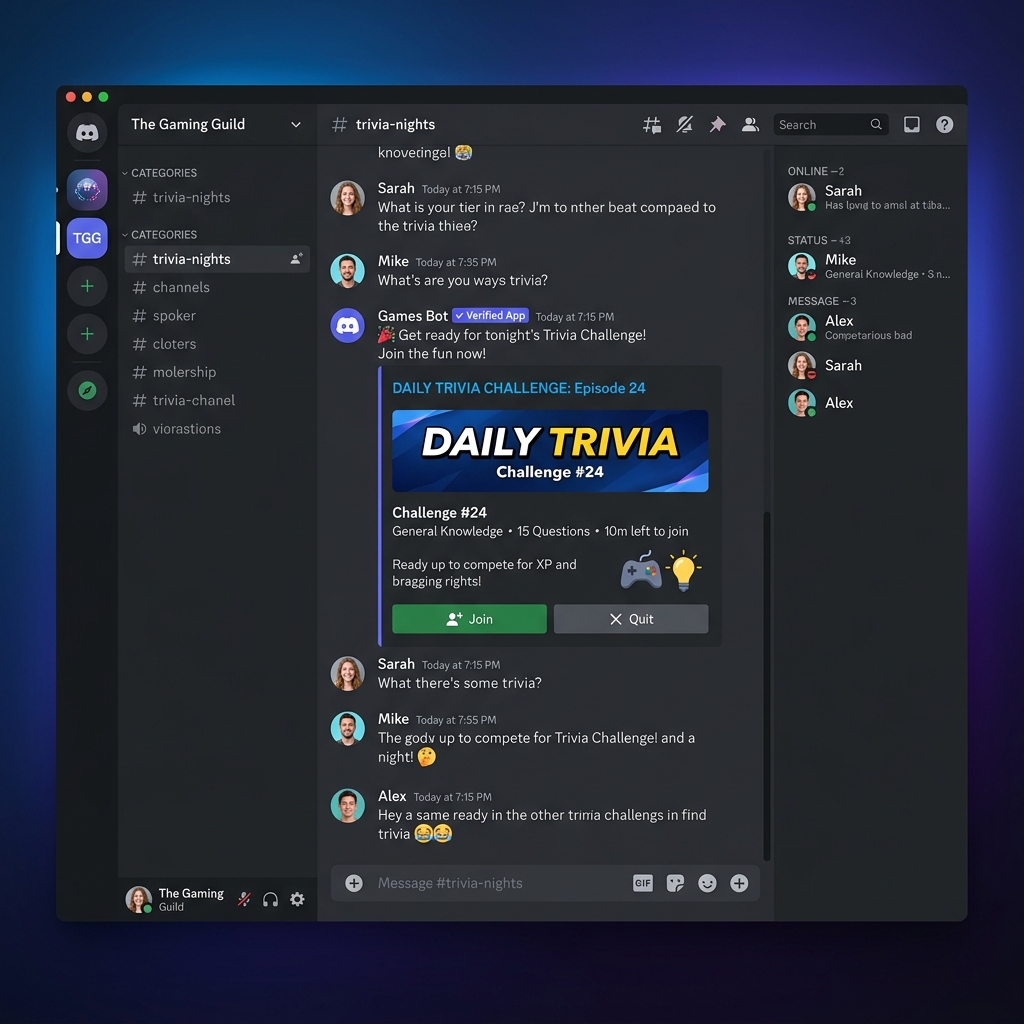Click the Join button in trivia embed

tap(469, 618)
